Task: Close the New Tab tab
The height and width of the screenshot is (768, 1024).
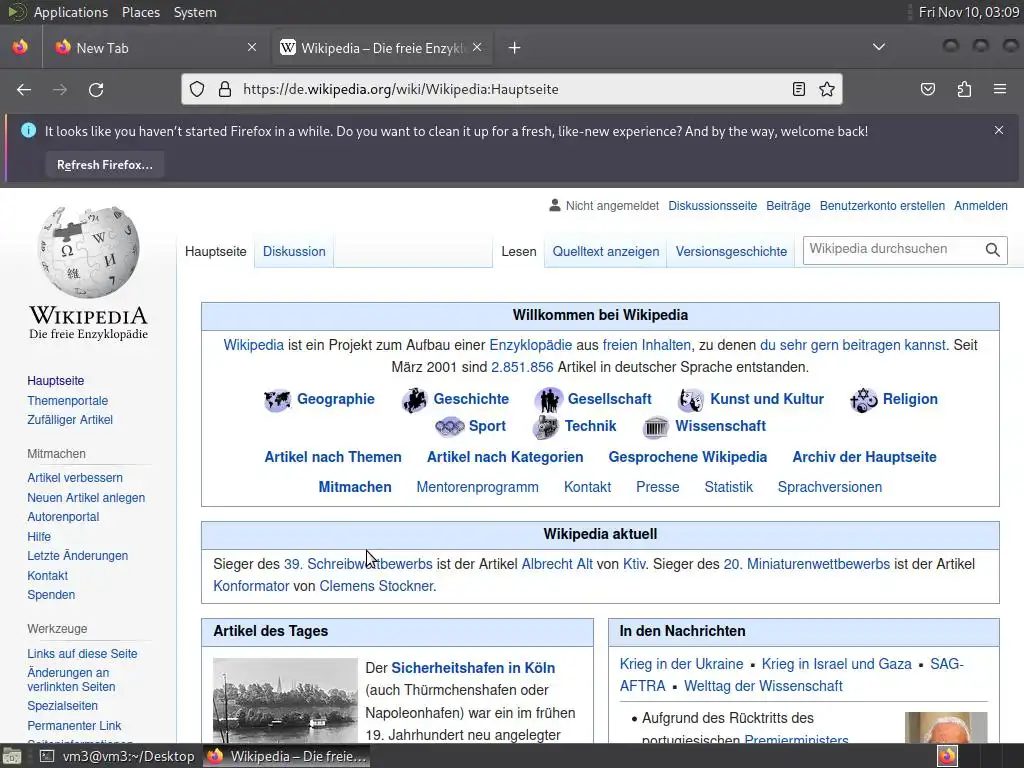Action: click(252, 47)
